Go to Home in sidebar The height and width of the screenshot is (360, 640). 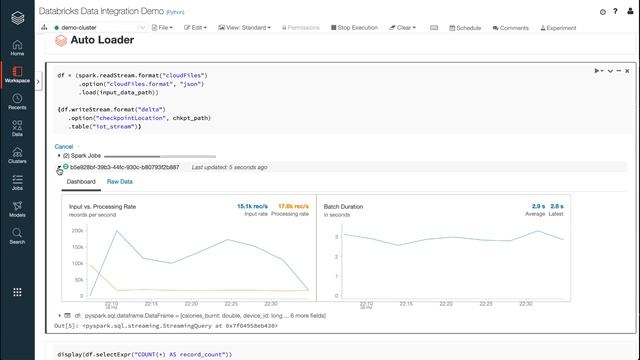click(17, 48)
